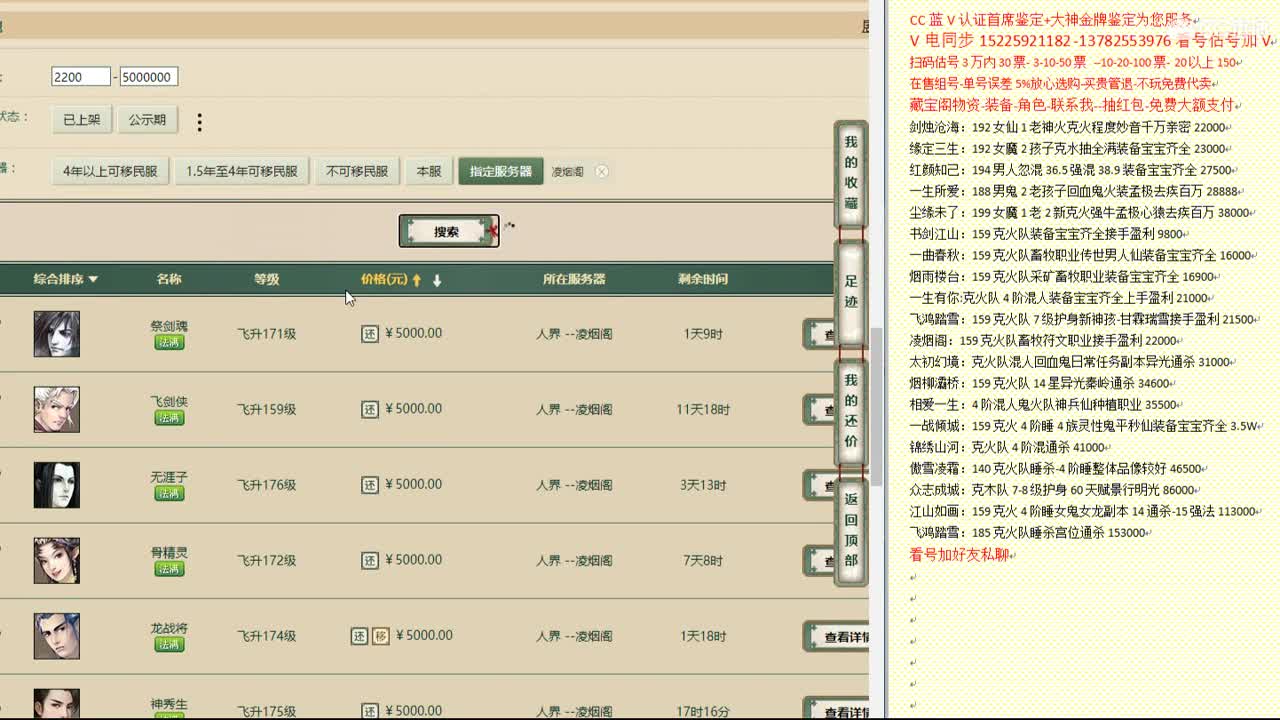Click the 搜索 search button

(x=448, y=229)
